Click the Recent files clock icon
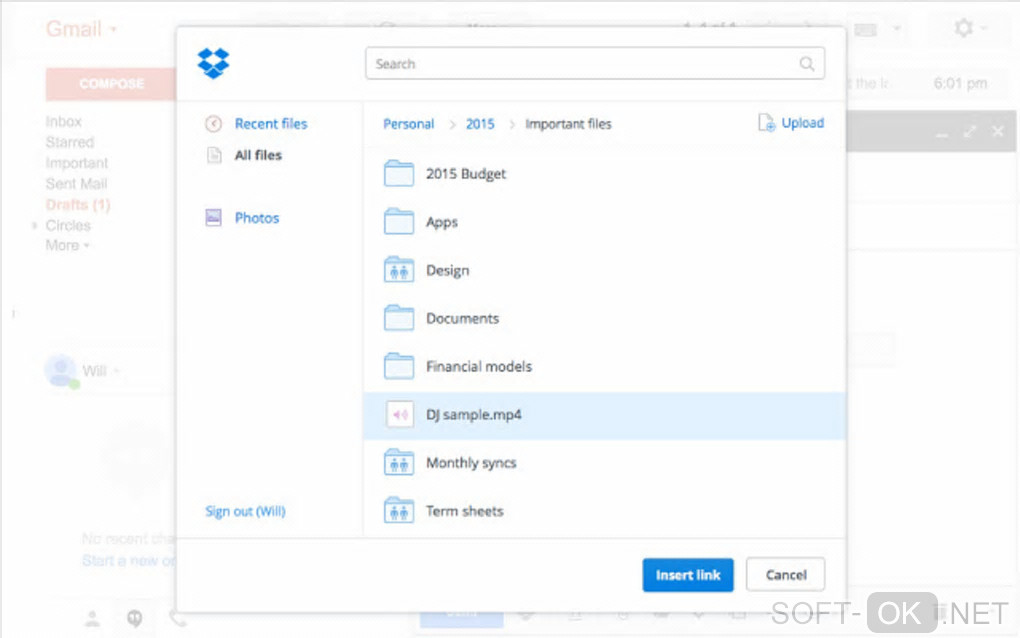 [213, 124]
